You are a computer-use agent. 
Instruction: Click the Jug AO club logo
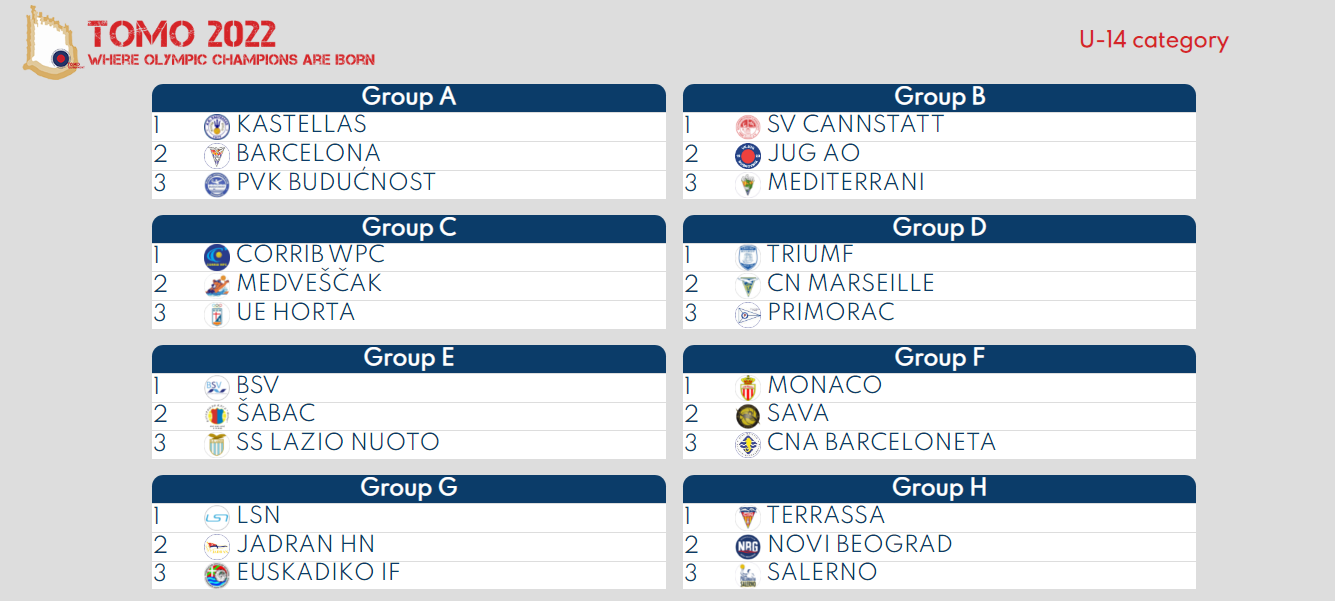[747, 155]
